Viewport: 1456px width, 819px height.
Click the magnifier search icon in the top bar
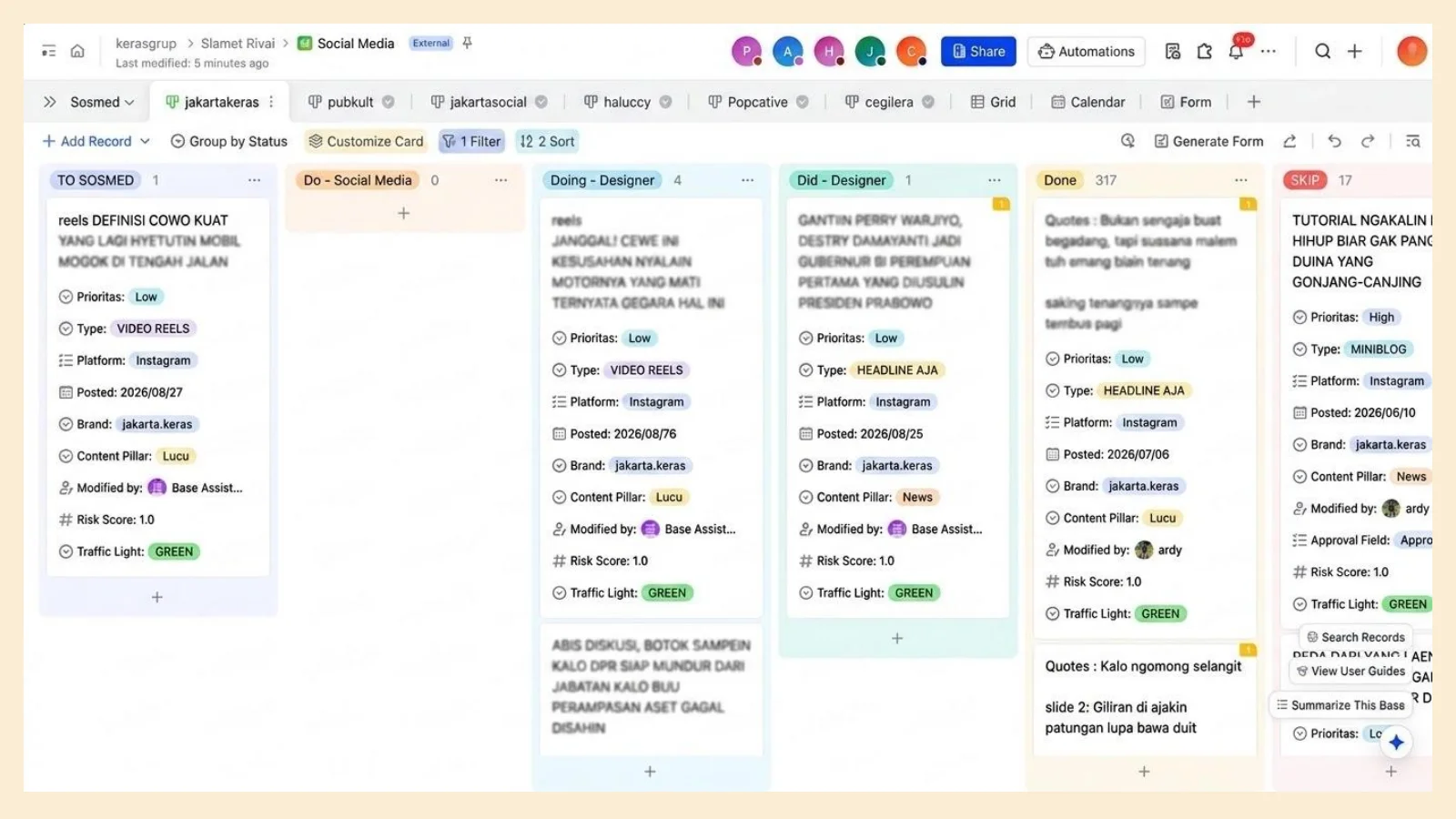pyautogui.click(x=1322, y=51)
